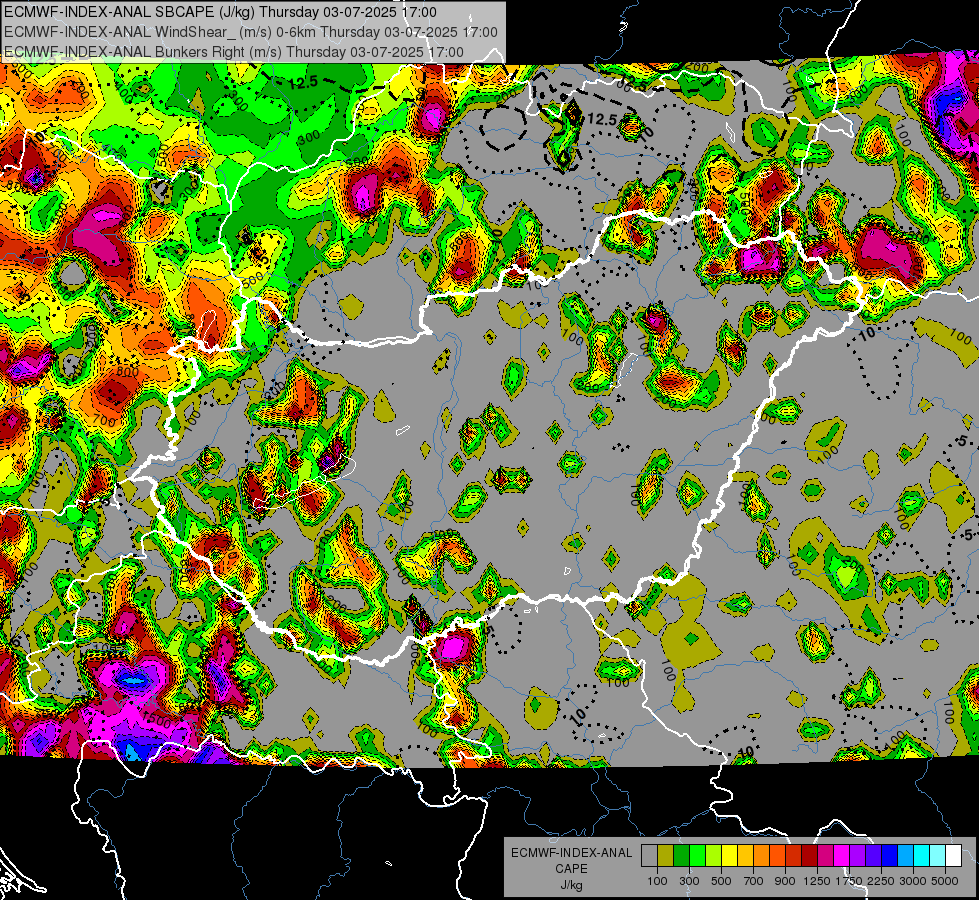Pick the pink-magenta swatch right of 1250

[825, 855]
